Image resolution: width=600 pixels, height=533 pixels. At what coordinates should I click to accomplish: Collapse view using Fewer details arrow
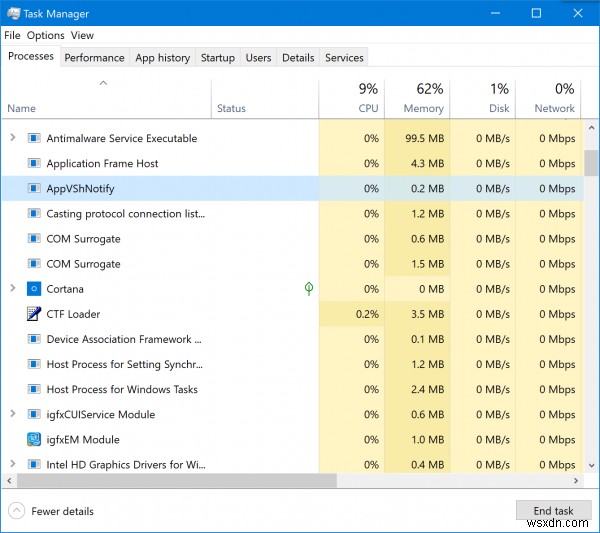click(x=16, y=511)
